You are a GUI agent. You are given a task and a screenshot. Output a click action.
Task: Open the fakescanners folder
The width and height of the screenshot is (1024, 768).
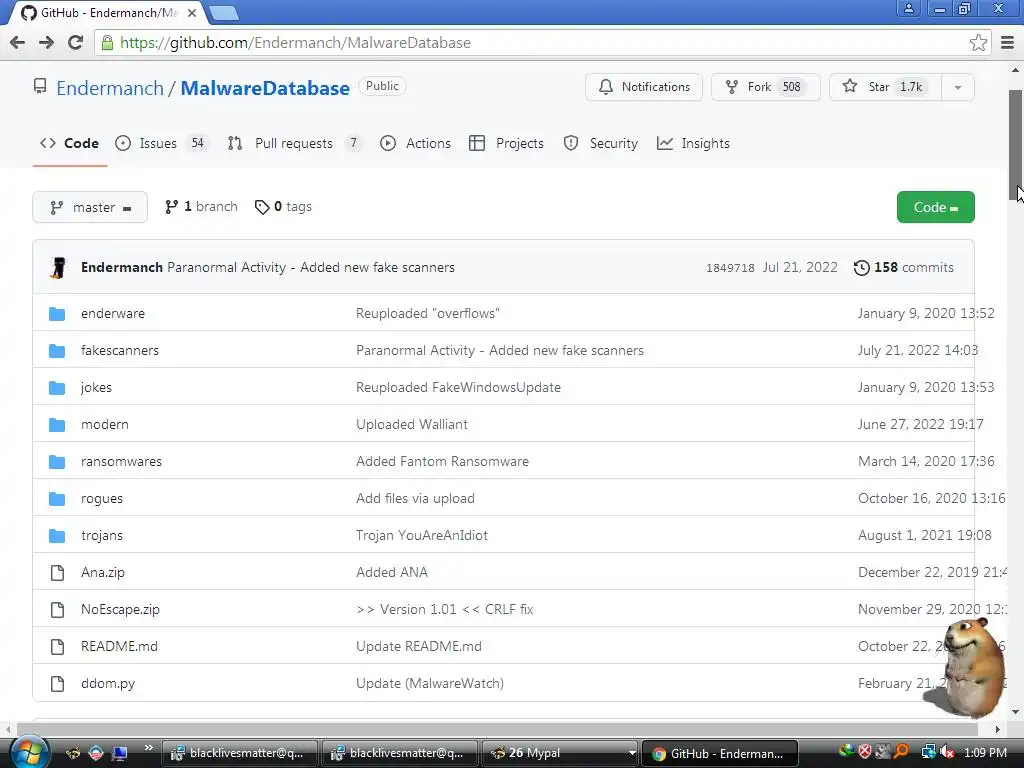click(x=120, y=351)
